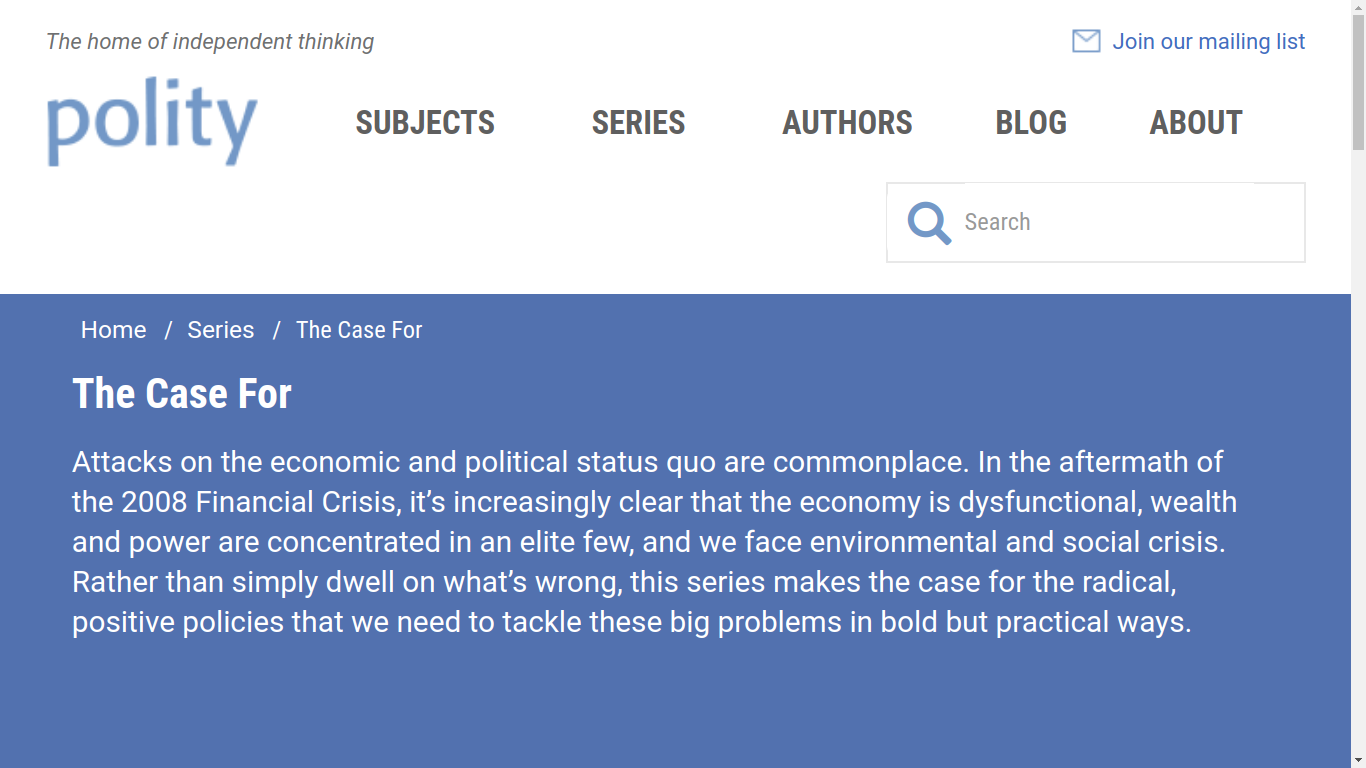Viewport: 1366px width, 768px height.
Task: Click the magnifying glass search icon
Action: coord(929,223)
